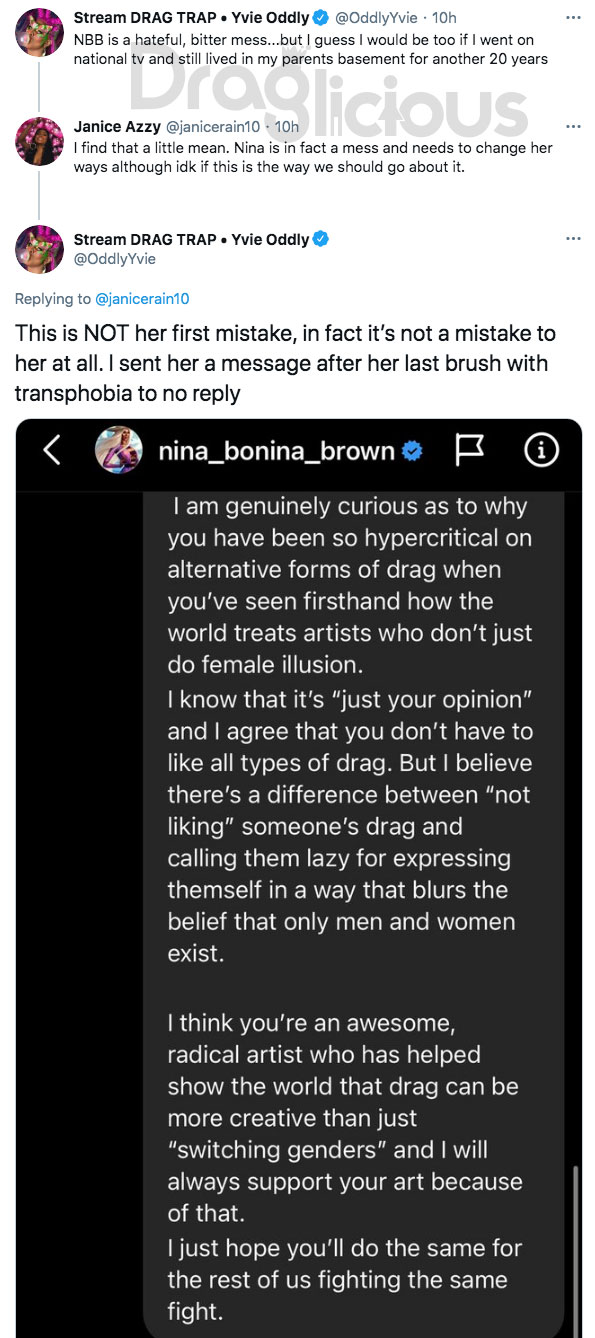Open Janice Azzy's profile picture
The height and width of the screenshot is (1338, 595).
(x=41, y=138)
